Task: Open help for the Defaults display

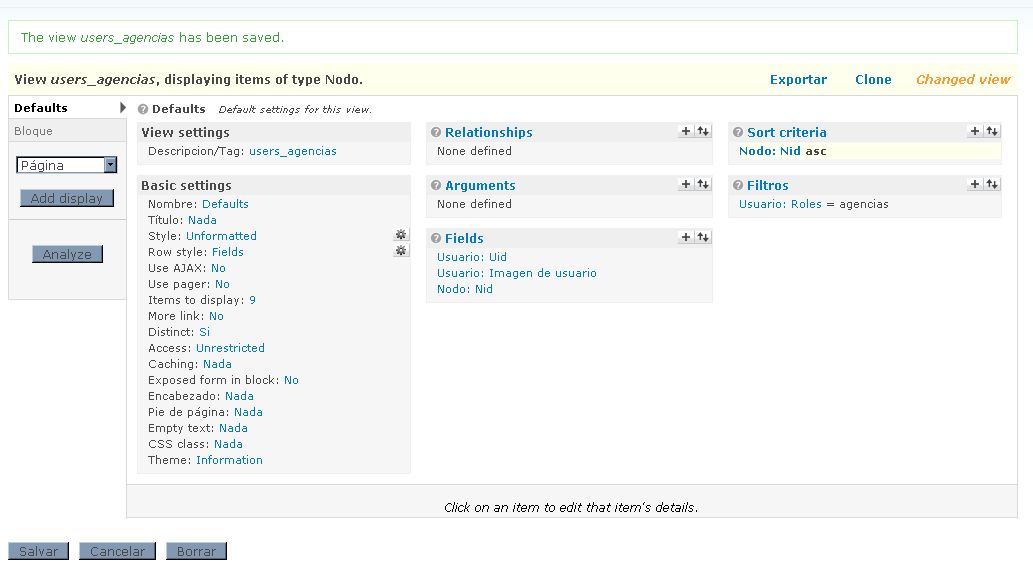Action: coord(144,108)
